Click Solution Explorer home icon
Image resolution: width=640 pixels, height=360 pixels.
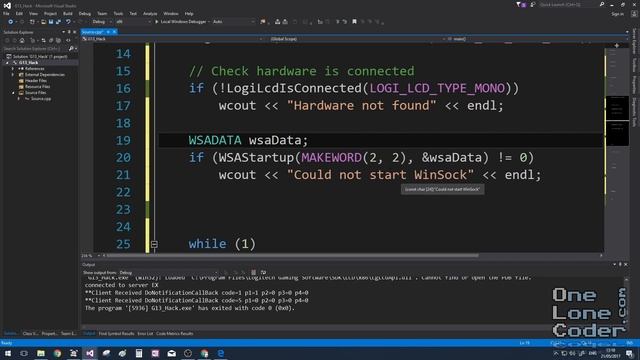(x=22, y=40)
